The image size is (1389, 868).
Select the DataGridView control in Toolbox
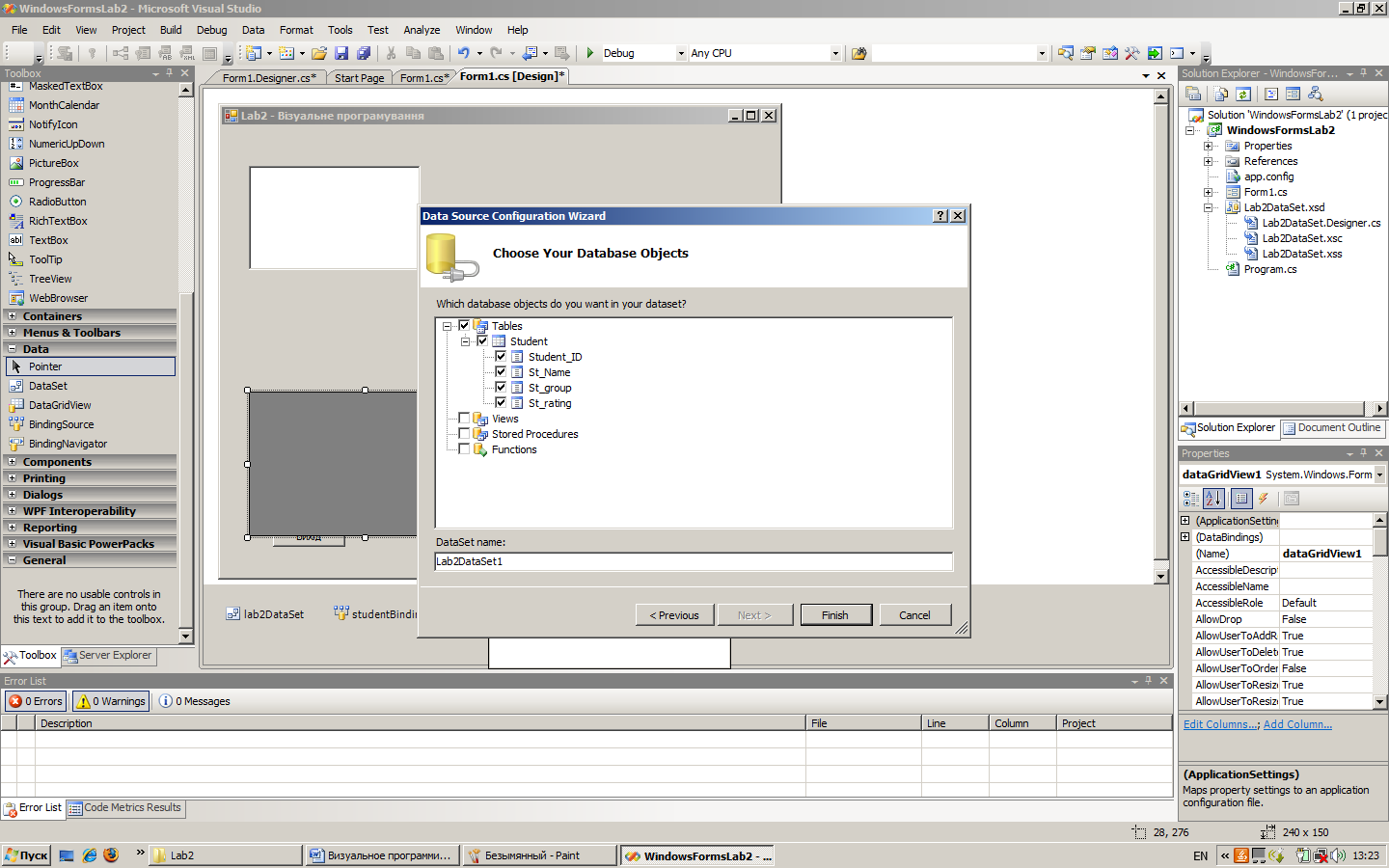60,405
